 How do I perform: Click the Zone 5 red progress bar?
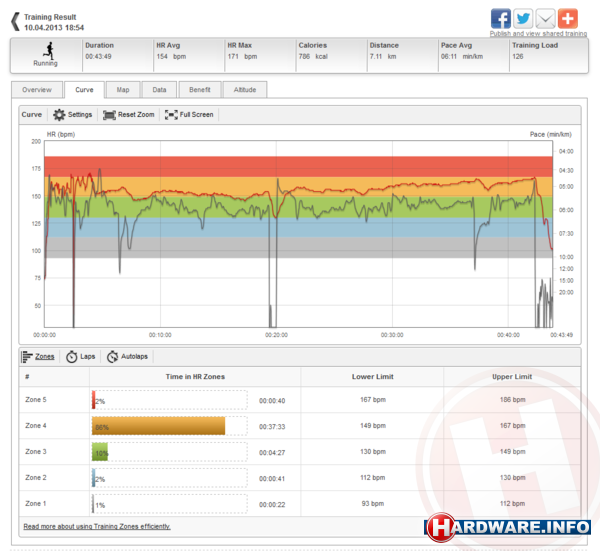(93, 400)
